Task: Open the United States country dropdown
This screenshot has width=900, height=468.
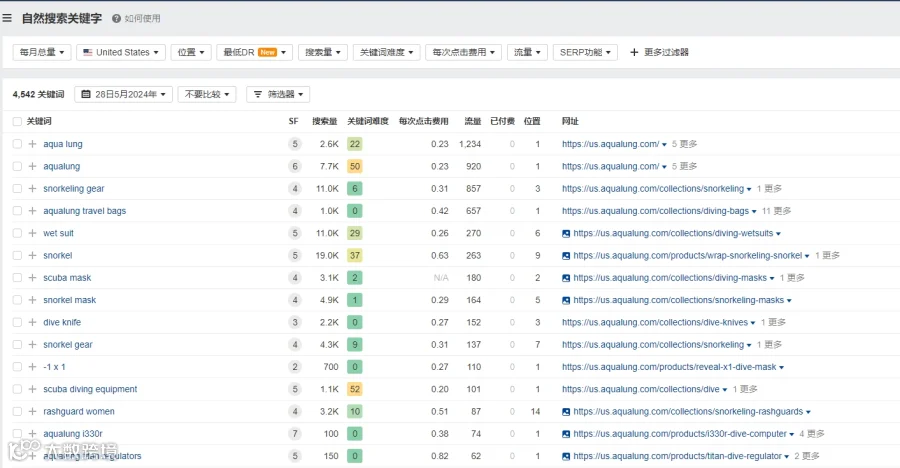Action: click(121, 52)
